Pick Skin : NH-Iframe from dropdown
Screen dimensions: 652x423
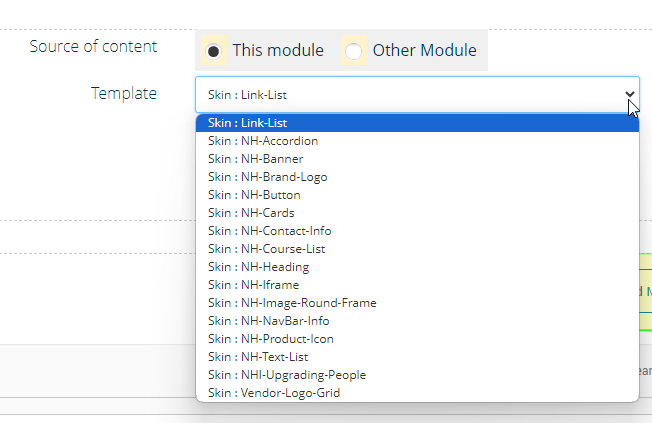click(x=254, y=285)
